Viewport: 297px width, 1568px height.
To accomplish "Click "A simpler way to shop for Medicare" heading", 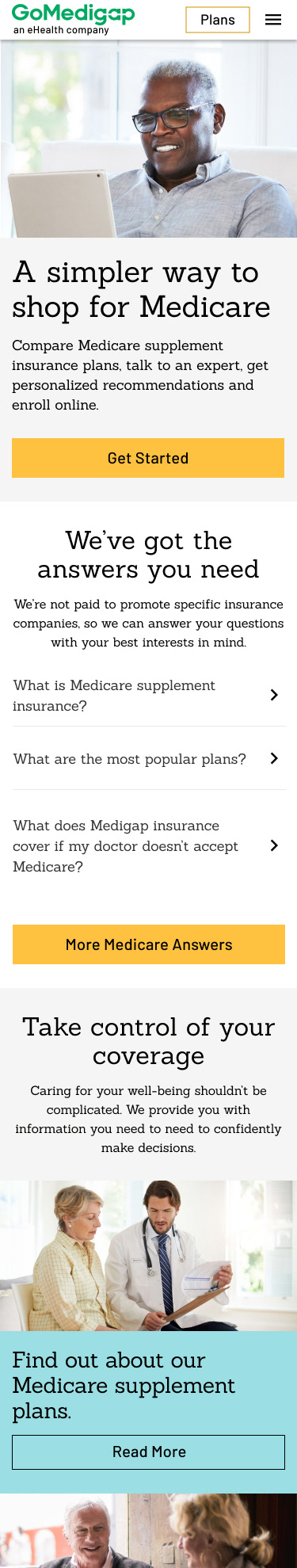I will tap(141, 289).
